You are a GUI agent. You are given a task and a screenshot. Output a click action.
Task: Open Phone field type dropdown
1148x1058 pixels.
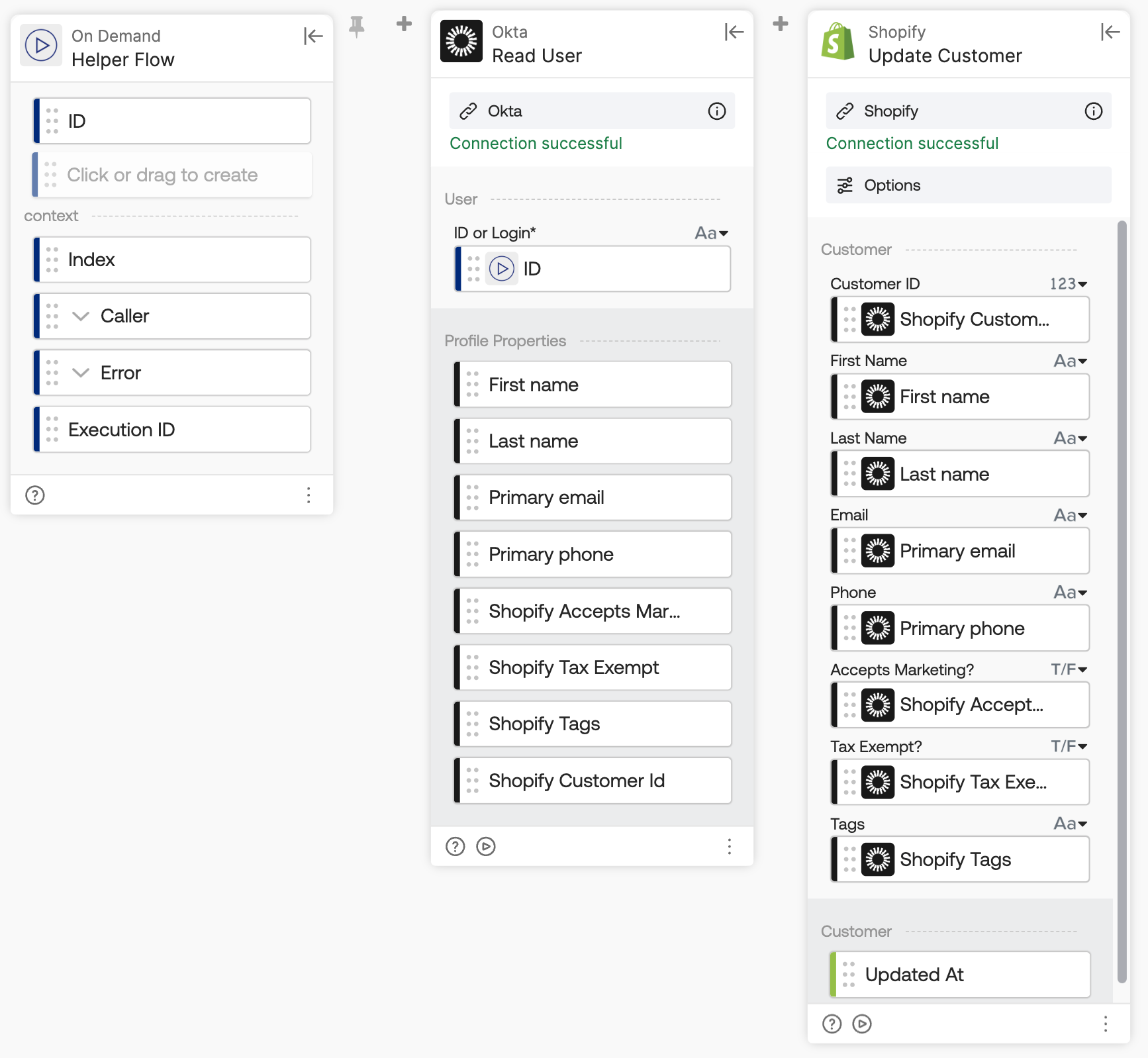coord(1071,593)
